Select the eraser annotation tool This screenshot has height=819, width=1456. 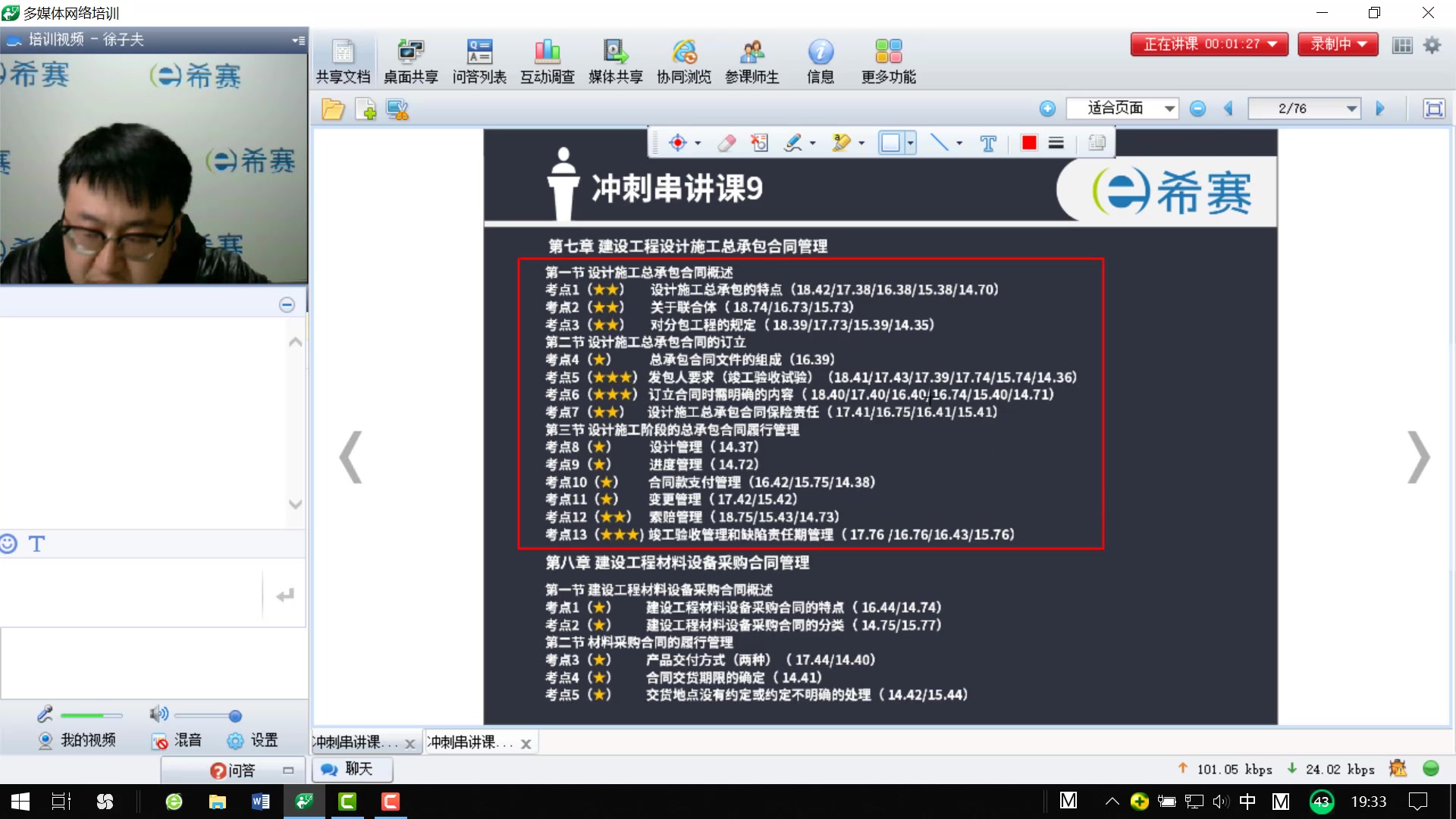point(726,143)
